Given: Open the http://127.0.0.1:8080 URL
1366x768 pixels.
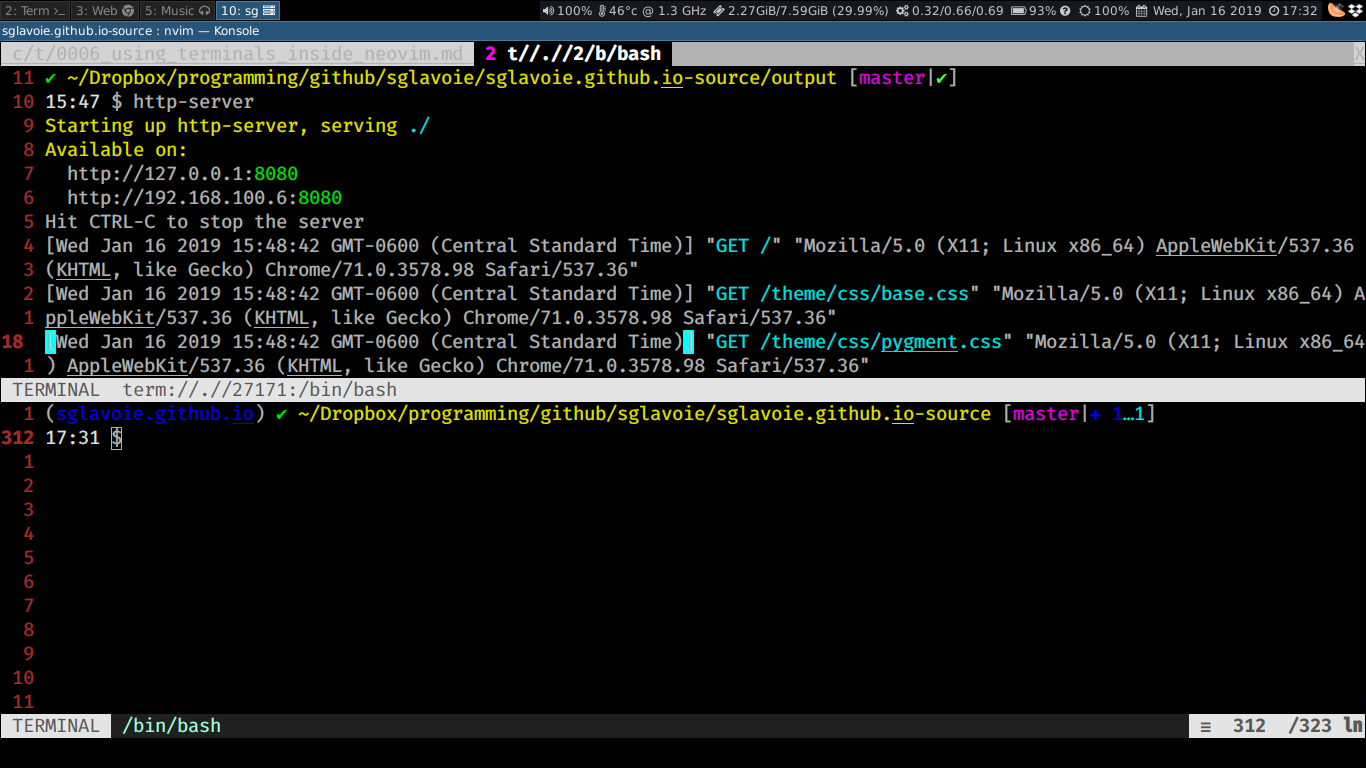Looking at the screenshot, I should pos(182,174).
